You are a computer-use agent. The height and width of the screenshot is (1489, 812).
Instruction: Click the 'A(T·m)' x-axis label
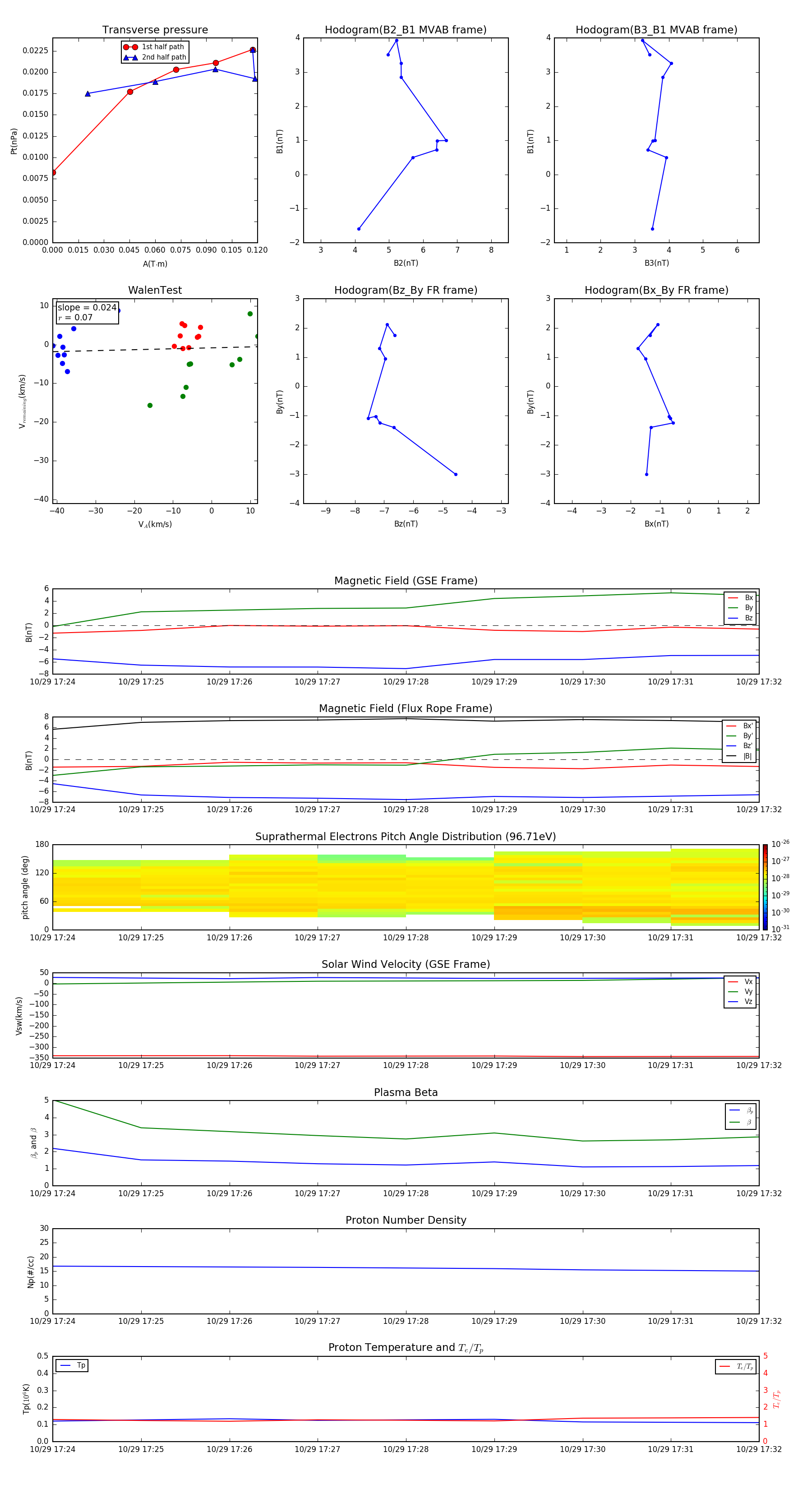pos(155,264)
